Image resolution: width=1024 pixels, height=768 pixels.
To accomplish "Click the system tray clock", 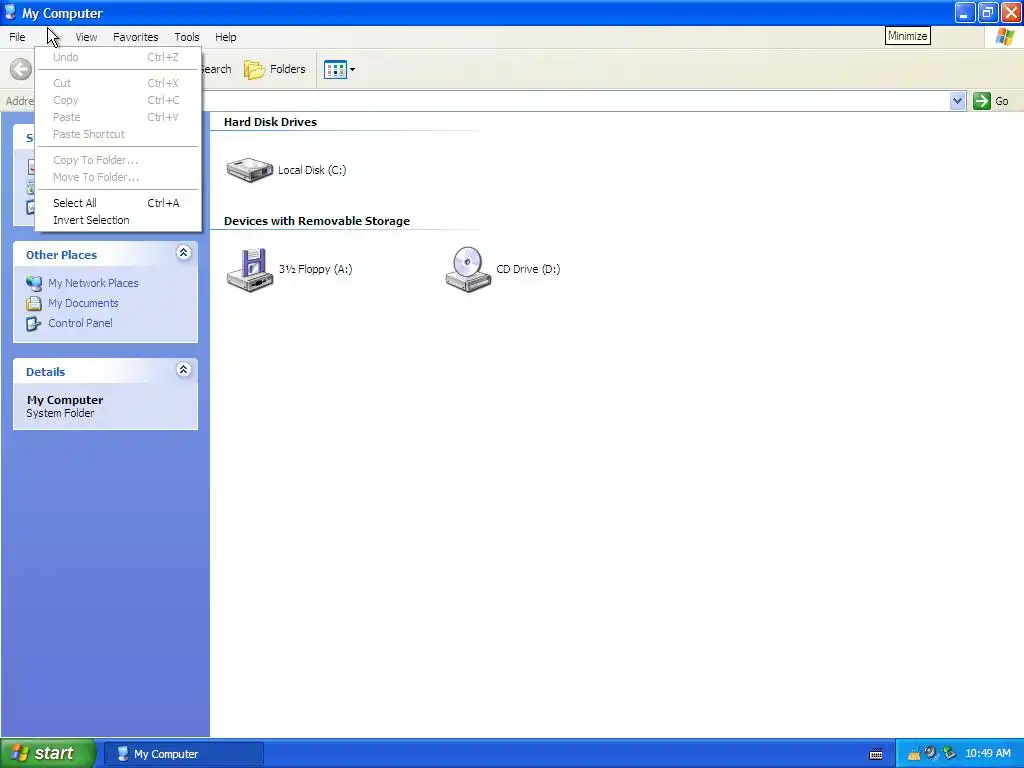I will tap(988, 754).
